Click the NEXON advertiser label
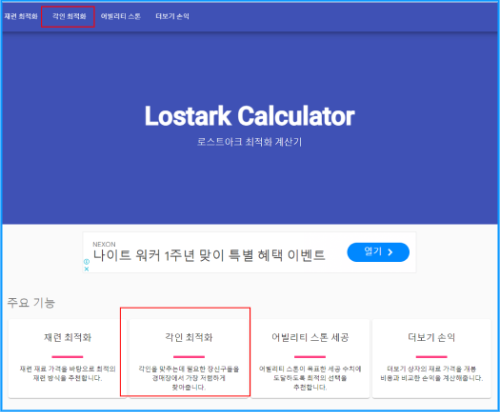The image size is (500, 412). (104, 244)
